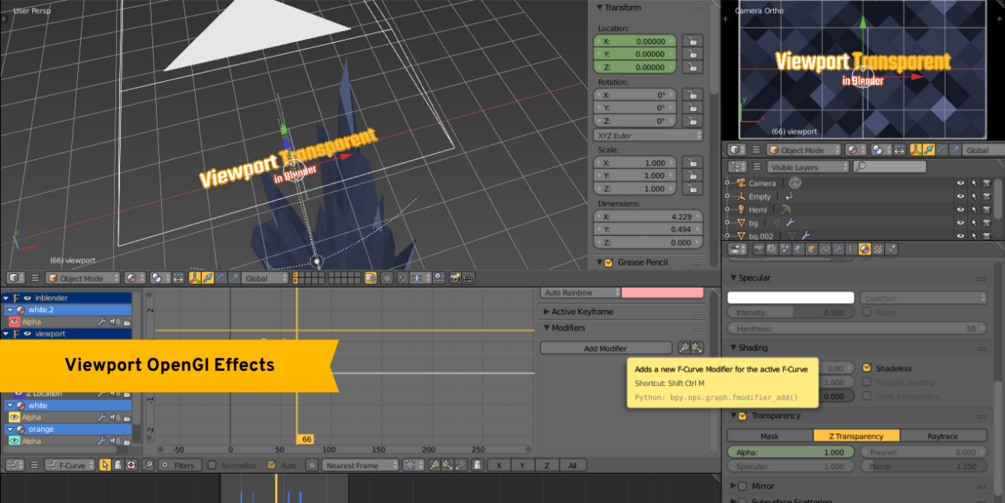
Task: Enable the Mirror checkbox
Action: (x=742, y=486)
